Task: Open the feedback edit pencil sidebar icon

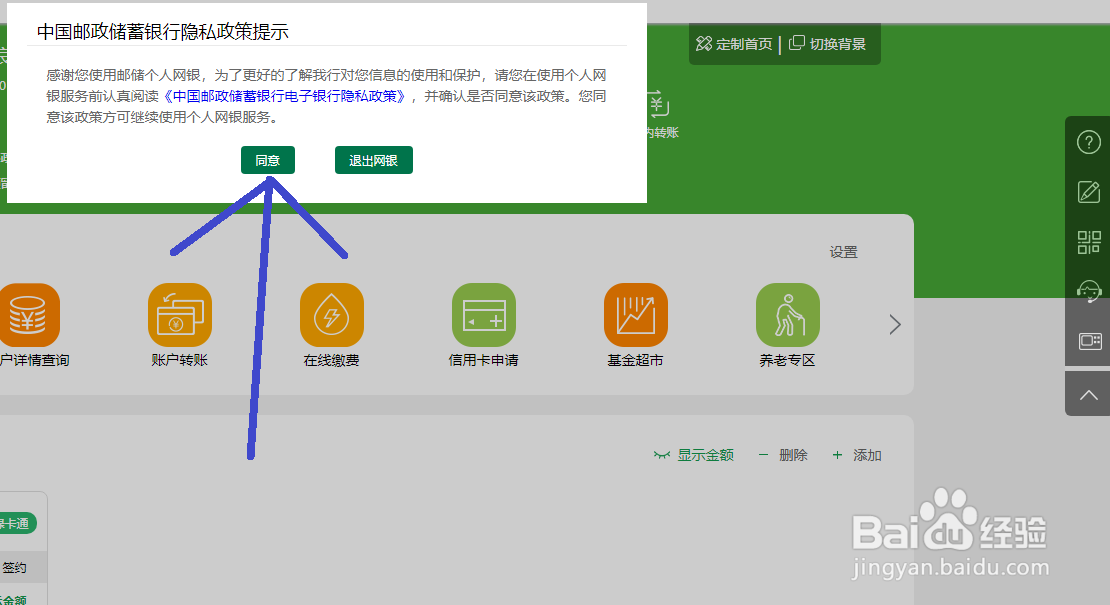Action: tap(1089, 192)
